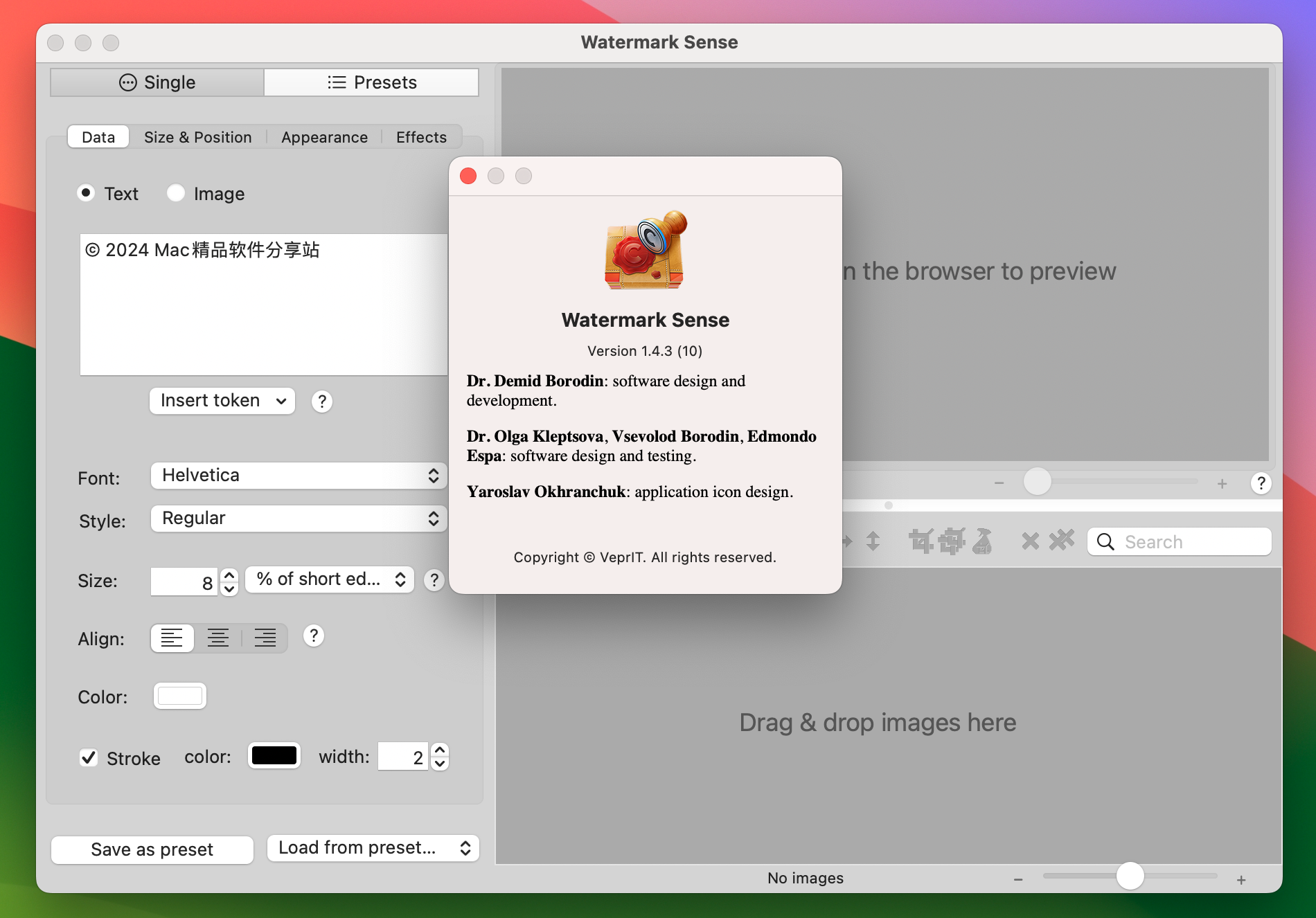This screenshot has width=1316, height=918.
Task: Switch to the Single mode tab
Action: pos(157,82)
